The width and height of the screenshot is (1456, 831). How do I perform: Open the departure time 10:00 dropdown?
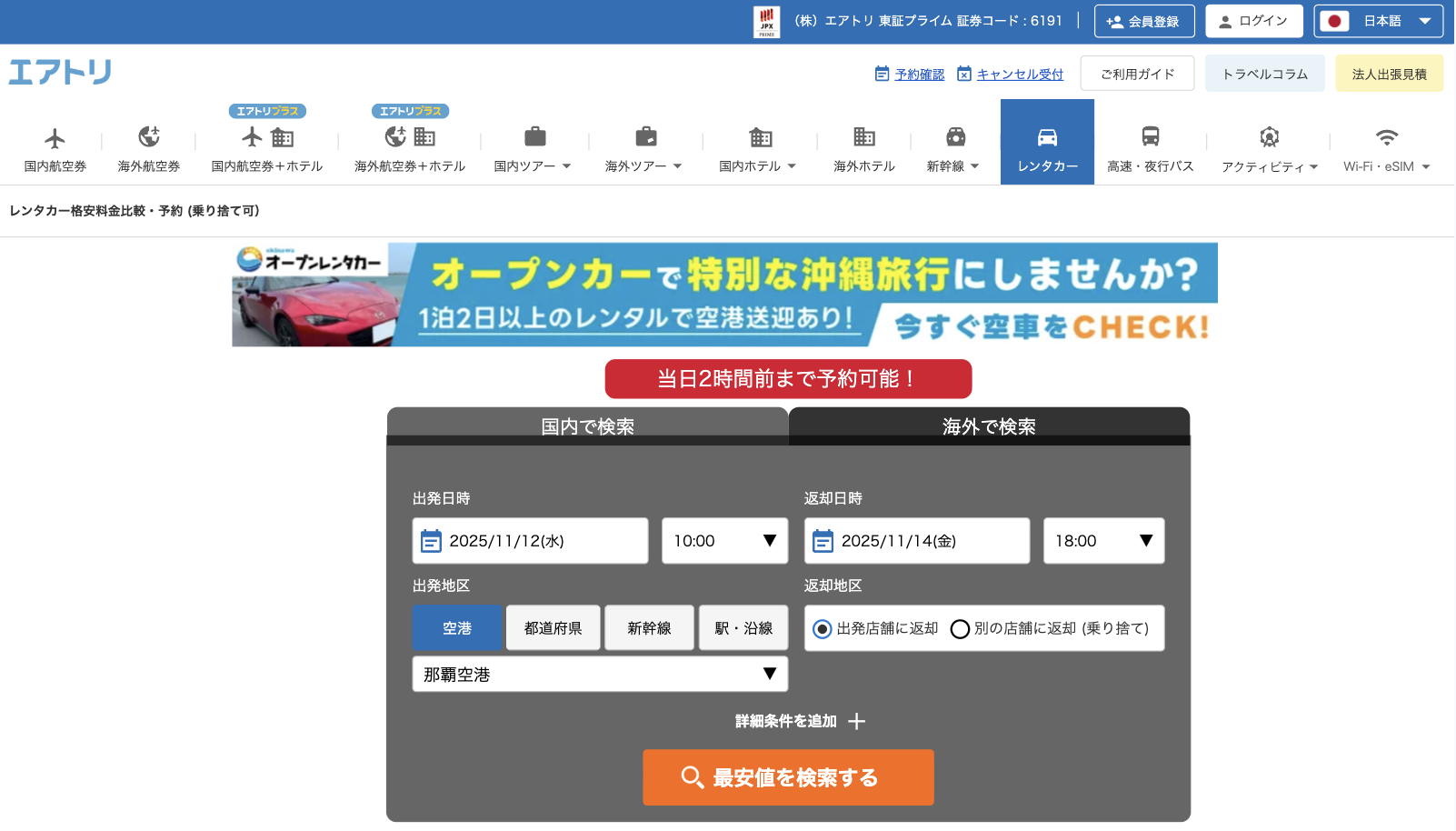tap(724, 541)
